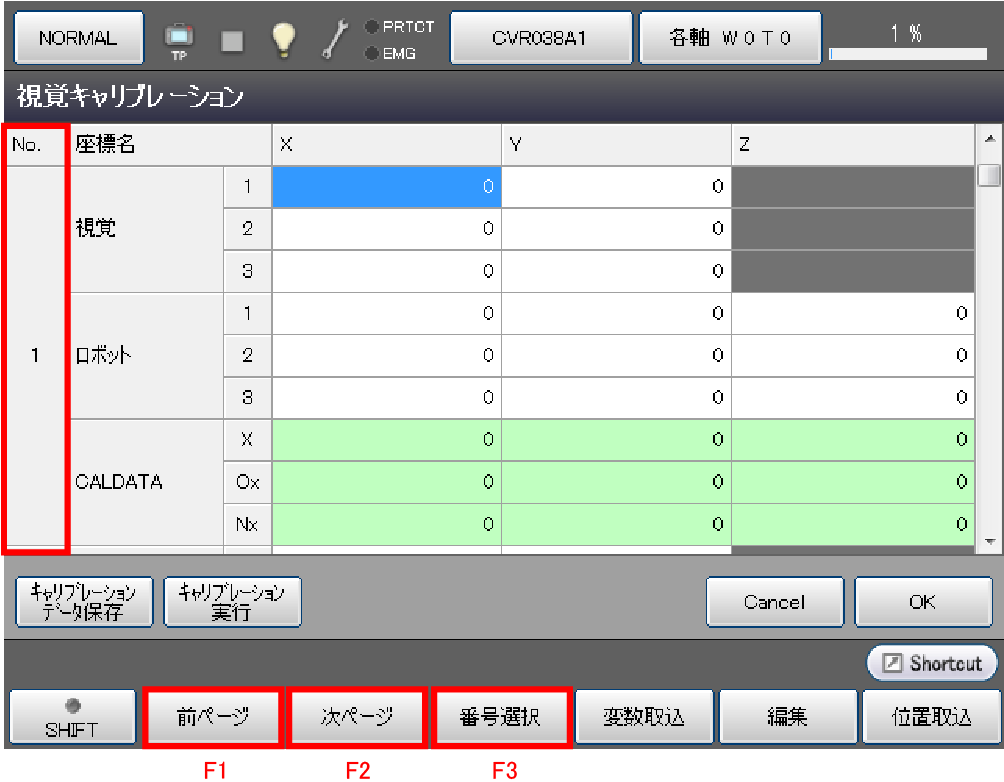Click the PRTCT indicator lamp
This screenshot has height=782, width=1004.
[371, 27]
